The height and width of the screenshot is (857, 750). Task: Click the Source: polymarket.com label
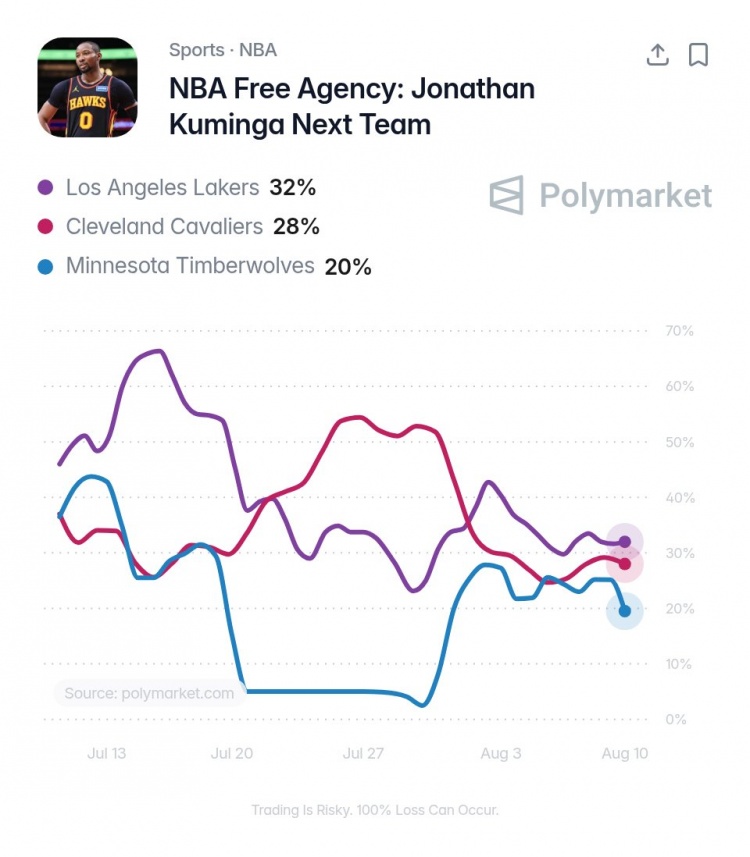click(x=149, y=693)
